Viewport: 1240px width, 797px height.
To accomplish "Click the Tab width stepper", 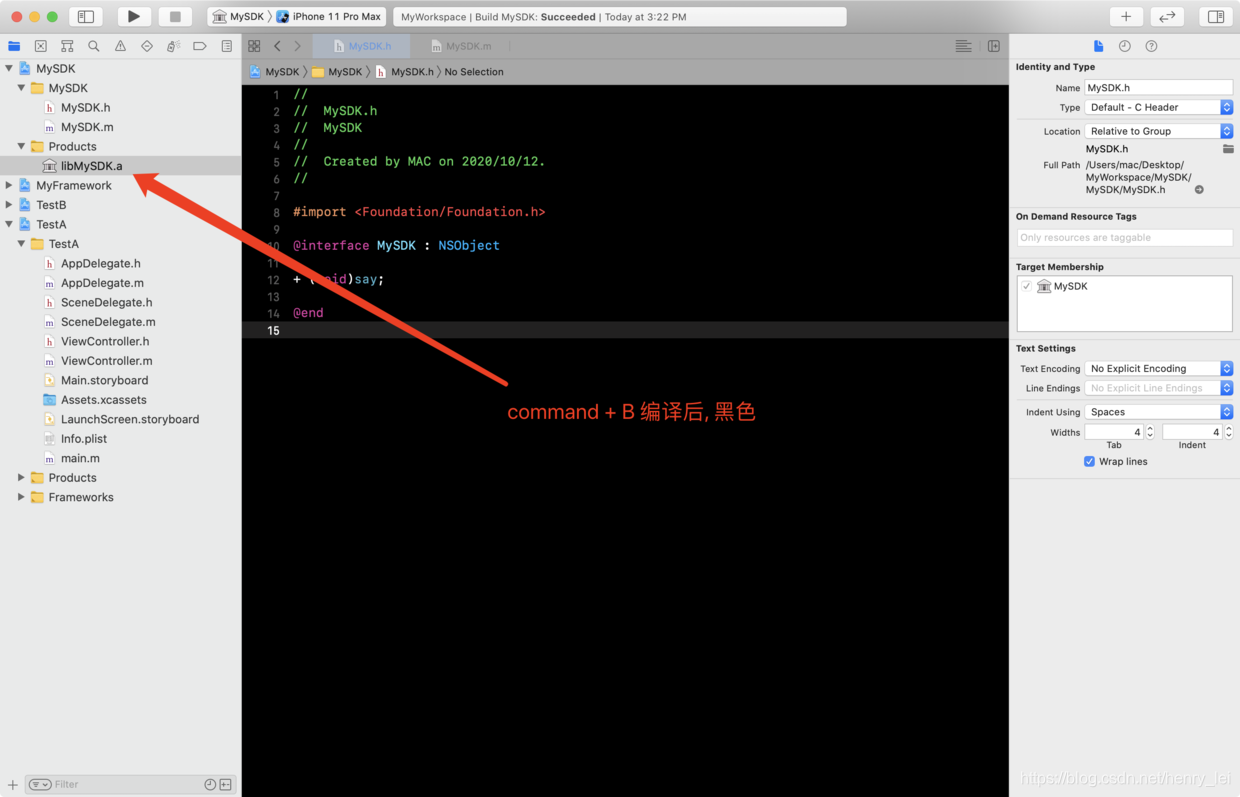I will pos(1150,432).
